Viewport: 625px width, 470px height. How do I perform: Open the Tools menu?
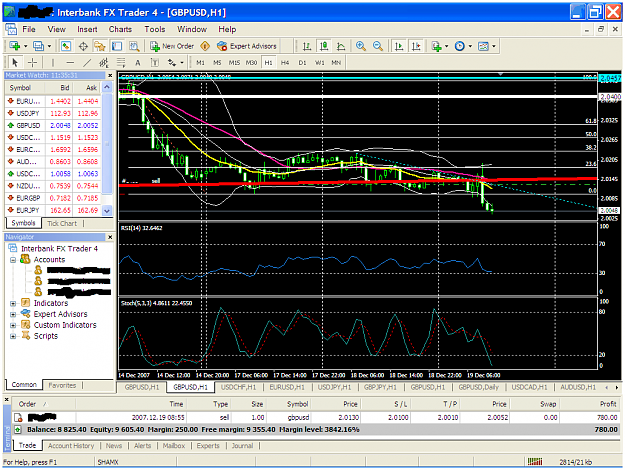tap(155, 29)
